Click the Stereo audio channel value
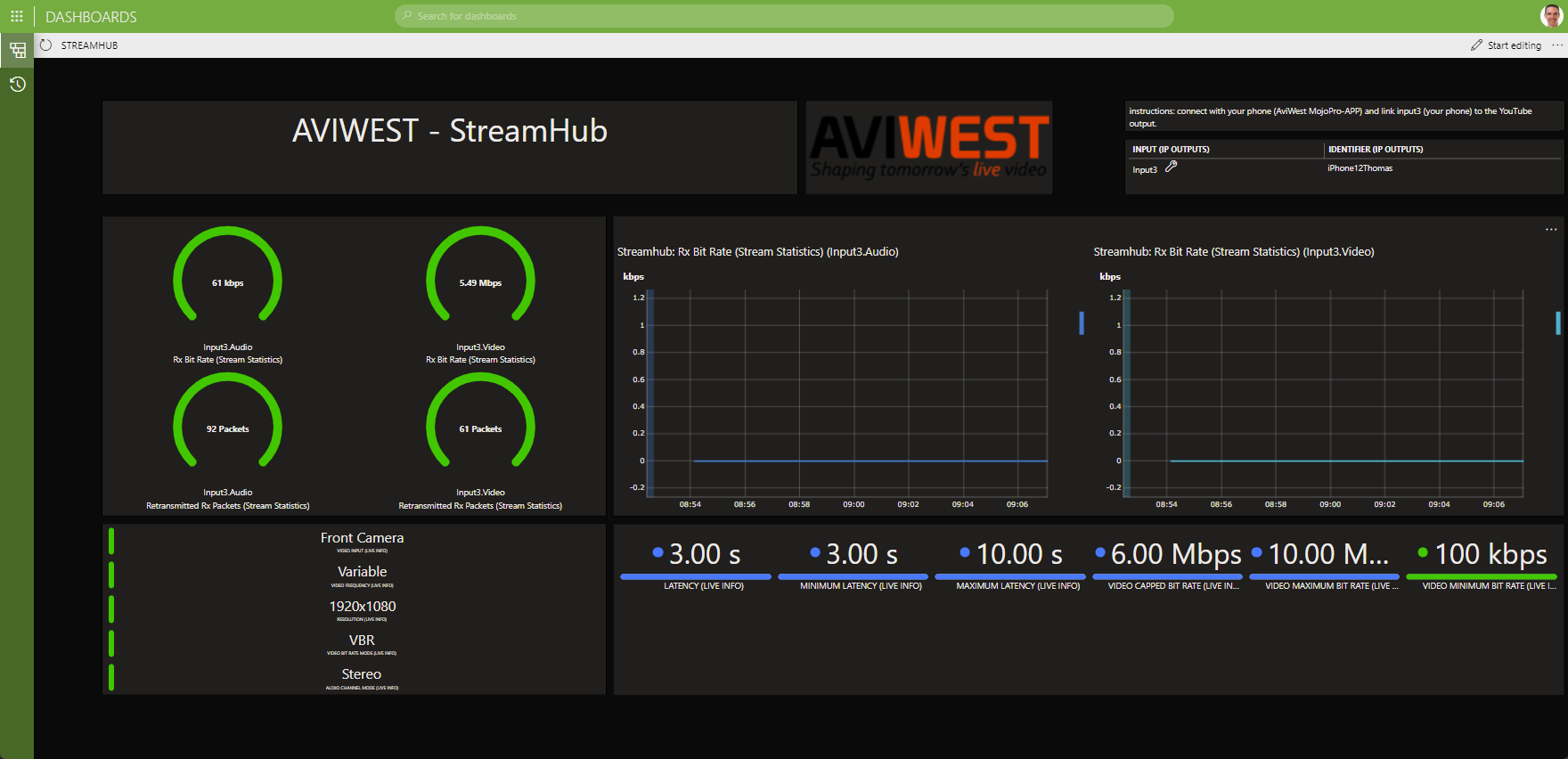 pos(362,674)
